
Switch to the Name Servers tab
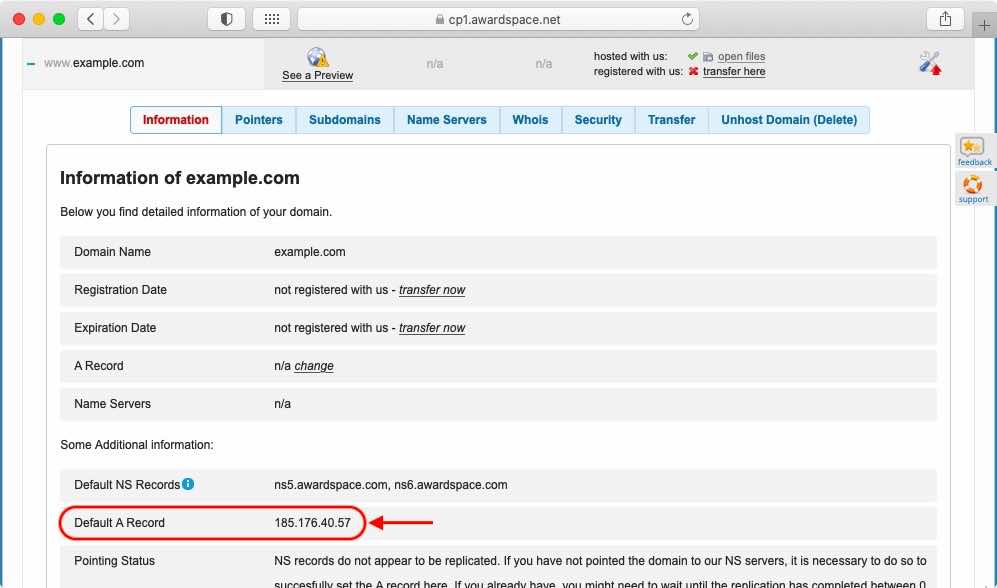pos(446,119)
